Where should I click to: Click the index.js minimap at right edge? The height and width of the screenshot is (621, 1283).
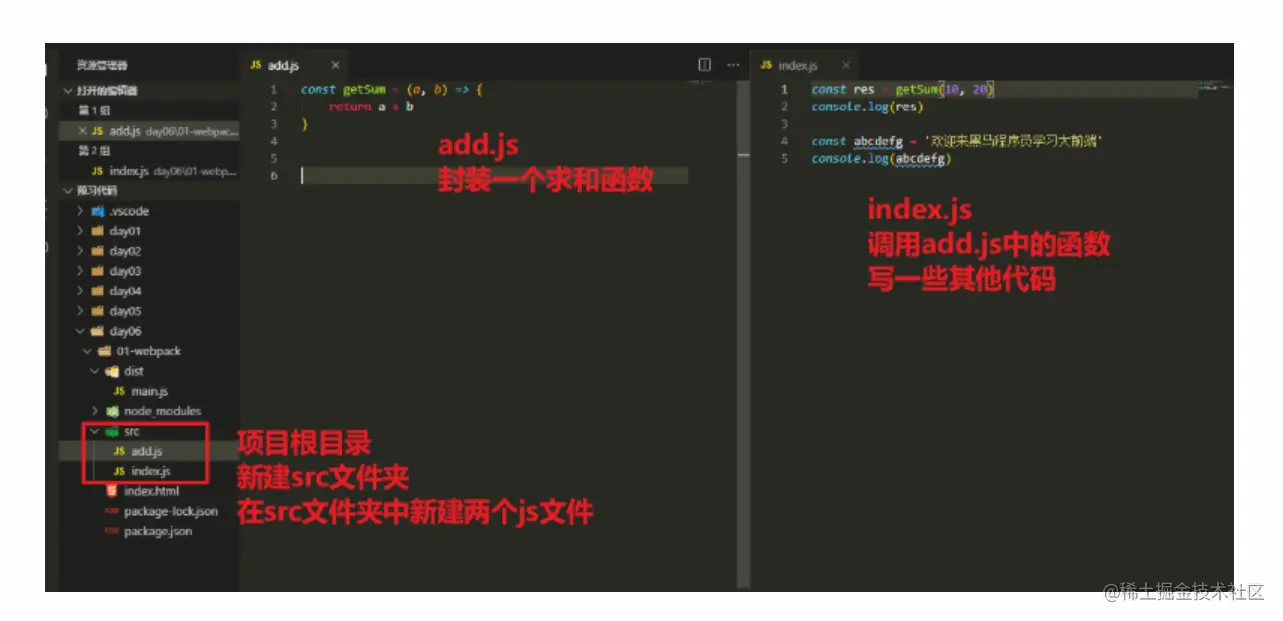(x=1215, y=89)
